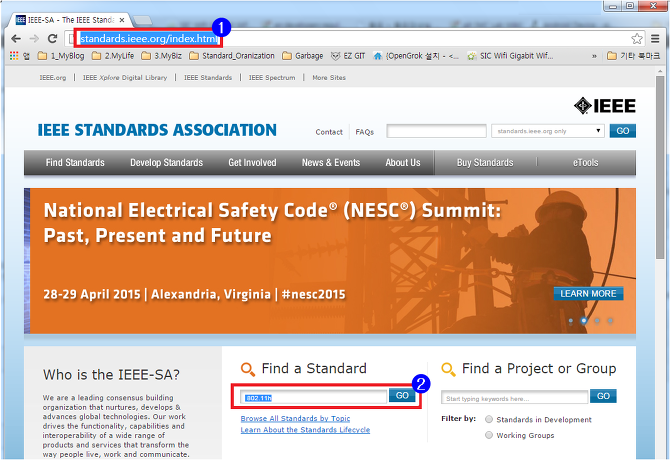Viewport: 670px width, 460px height.
Task: Bookmark this page using the star icon
Action: [x=637, y=39]
